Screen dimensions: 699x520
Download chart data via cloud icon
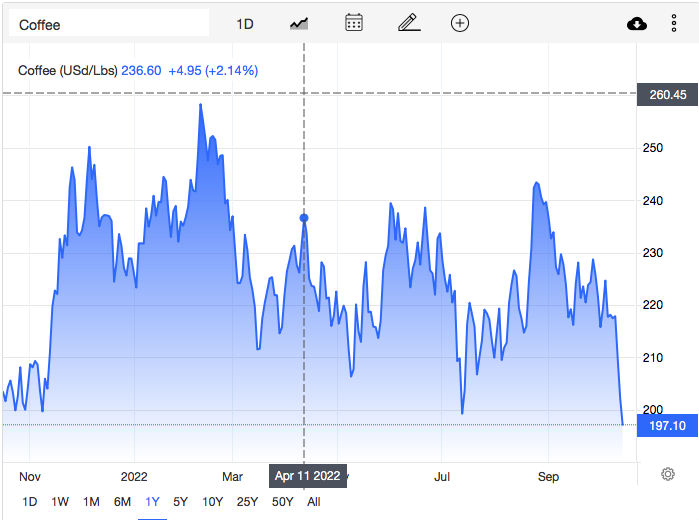(637, 24)
